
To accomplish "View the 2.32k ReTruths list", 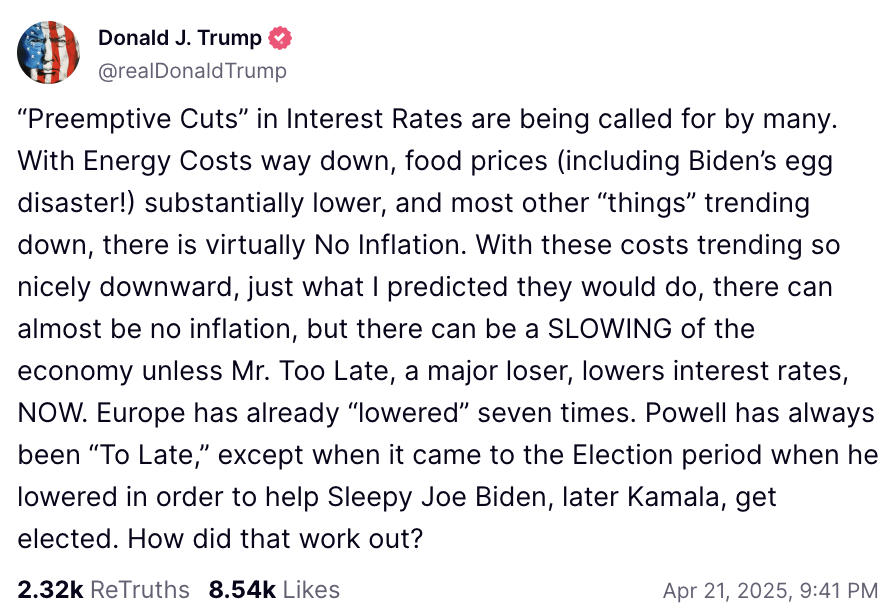I will tap(103, 590).
